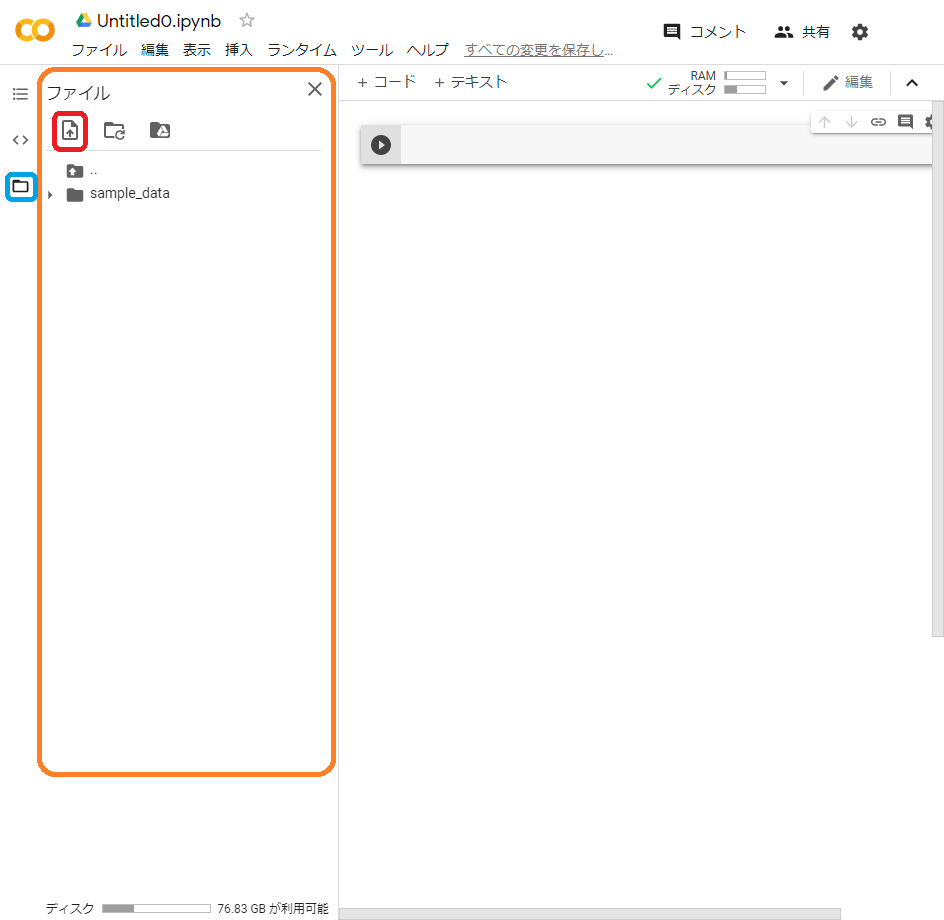
Task: Add a comment to the cell icon
Action: point(905,122)
